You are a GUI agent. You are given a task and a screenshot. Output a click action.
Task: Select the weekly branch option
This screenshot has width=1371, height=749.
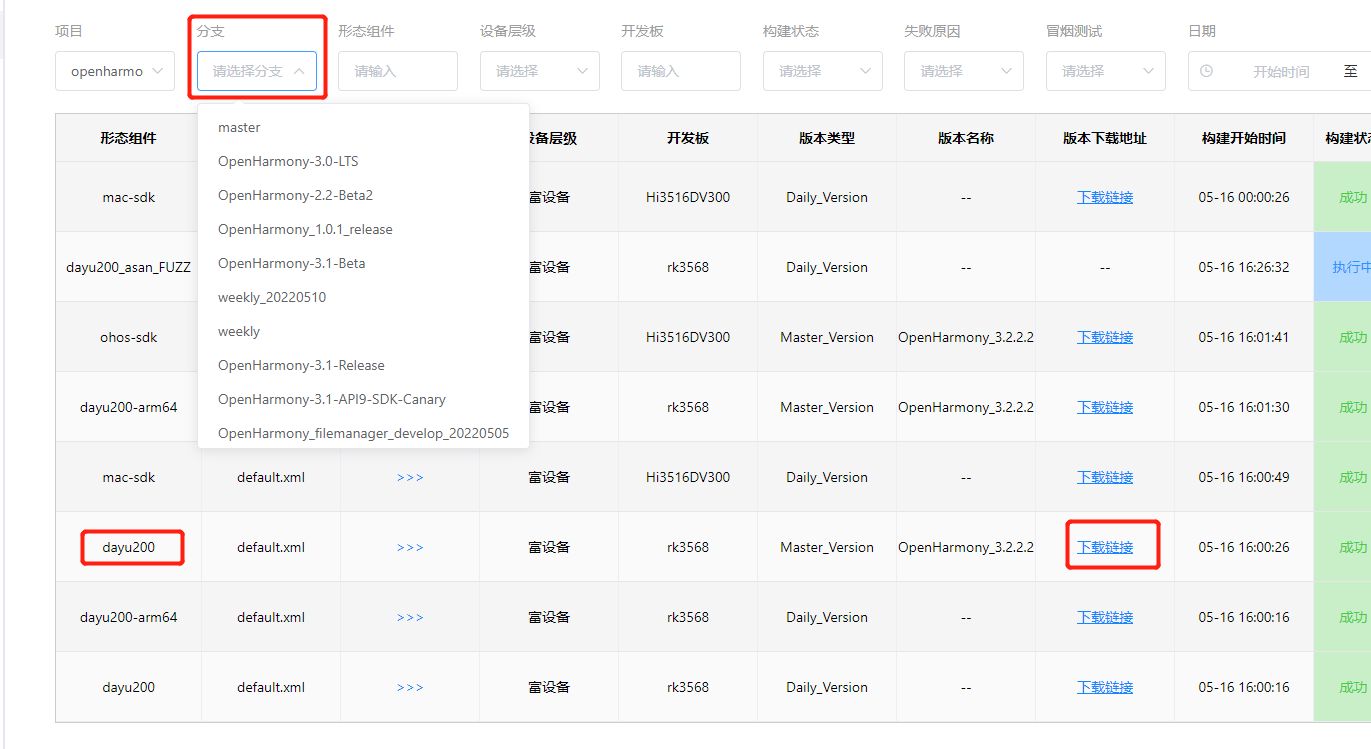tap(364, 331)
